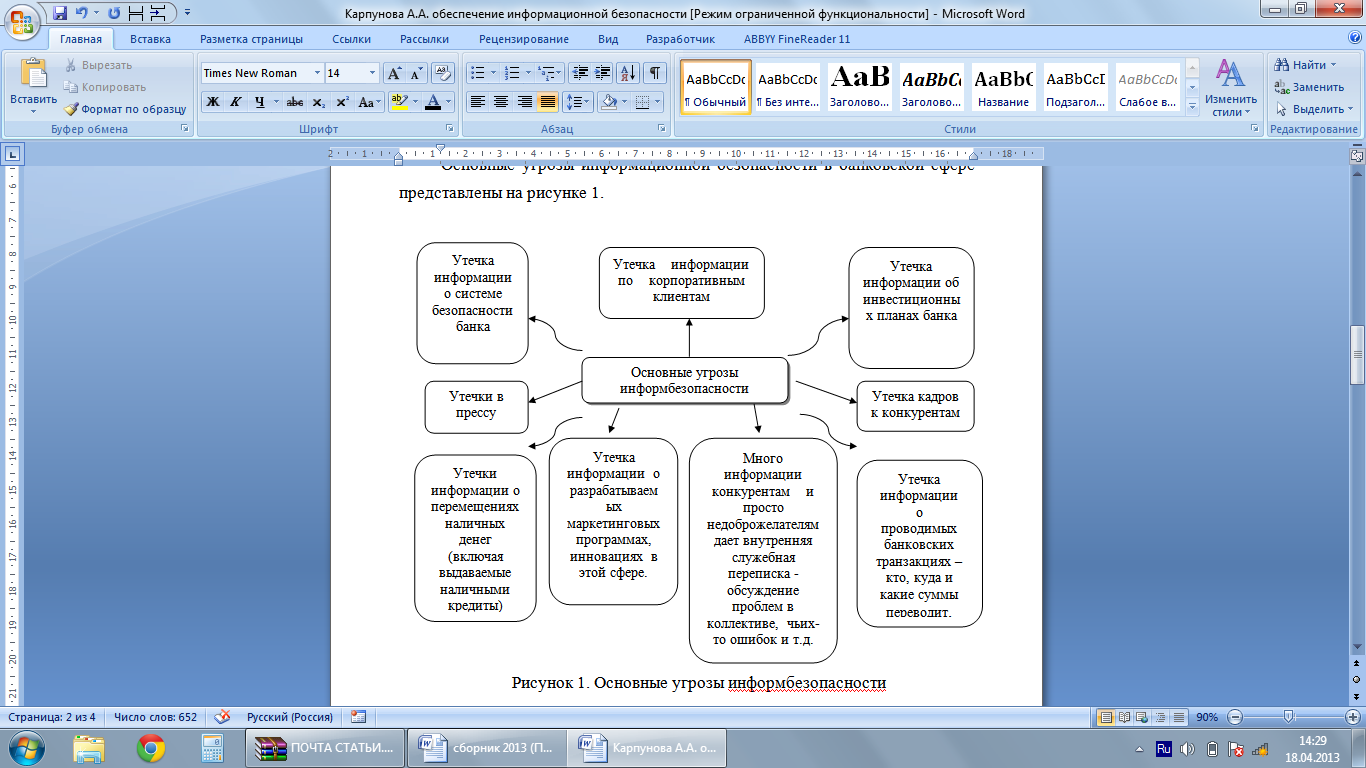The width and height of the screenshot is (1366, 768).
Task: Open Рецензирование tab
Action: tap(524, 39)
